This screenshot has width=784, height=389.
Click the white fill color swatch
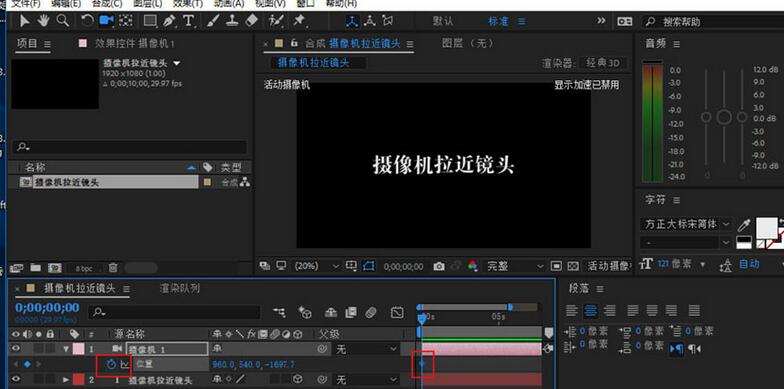click(766, 227)
